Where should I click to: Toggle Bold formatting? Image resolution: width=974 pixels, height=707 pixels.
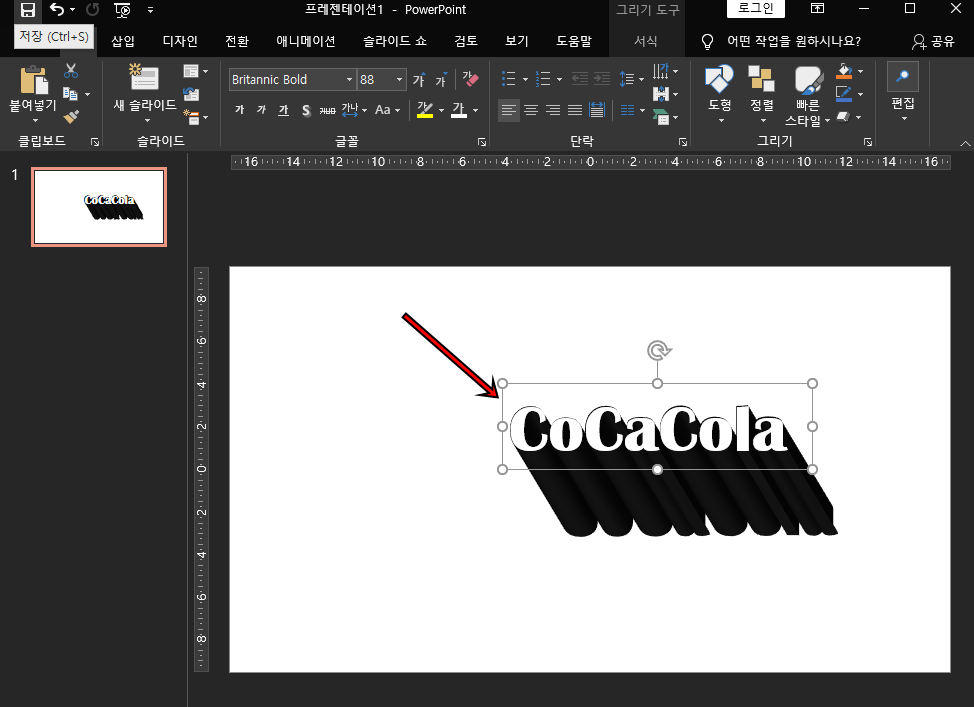click(x=240, y=110)
